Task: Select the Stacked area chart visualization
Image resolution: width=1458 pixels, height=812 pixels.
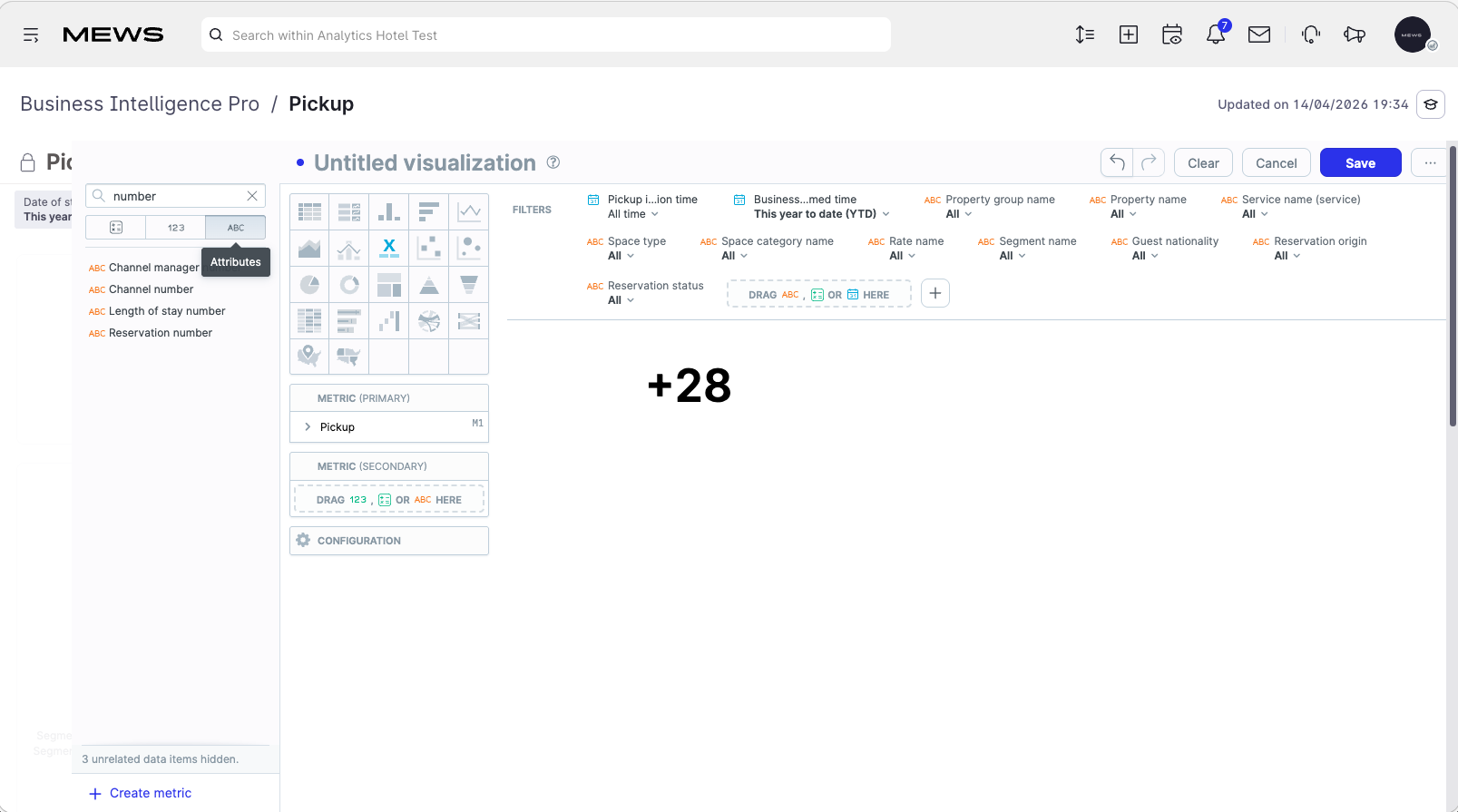Action: (309, 249)
